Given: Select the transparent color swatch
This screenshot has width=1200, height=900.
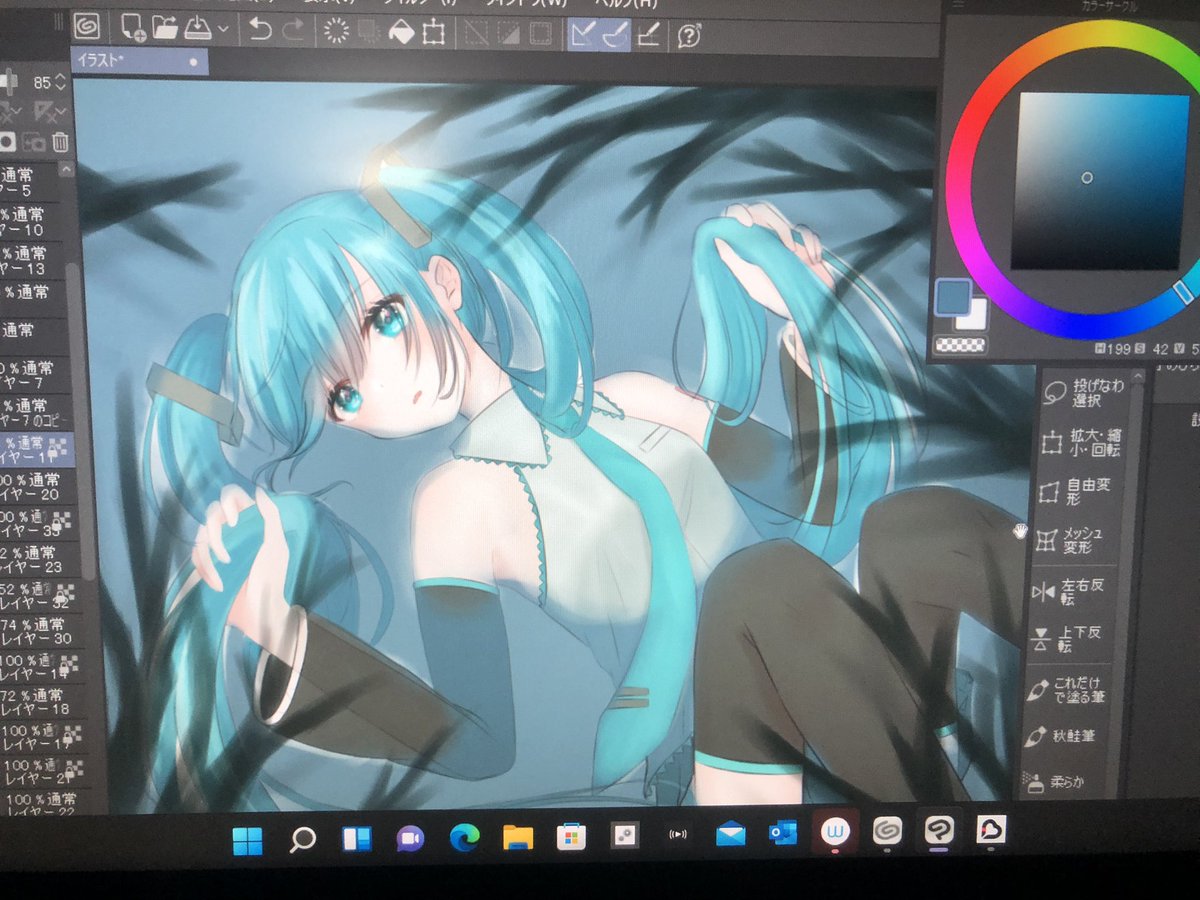Looking at the screenshot, I should 959,345.
